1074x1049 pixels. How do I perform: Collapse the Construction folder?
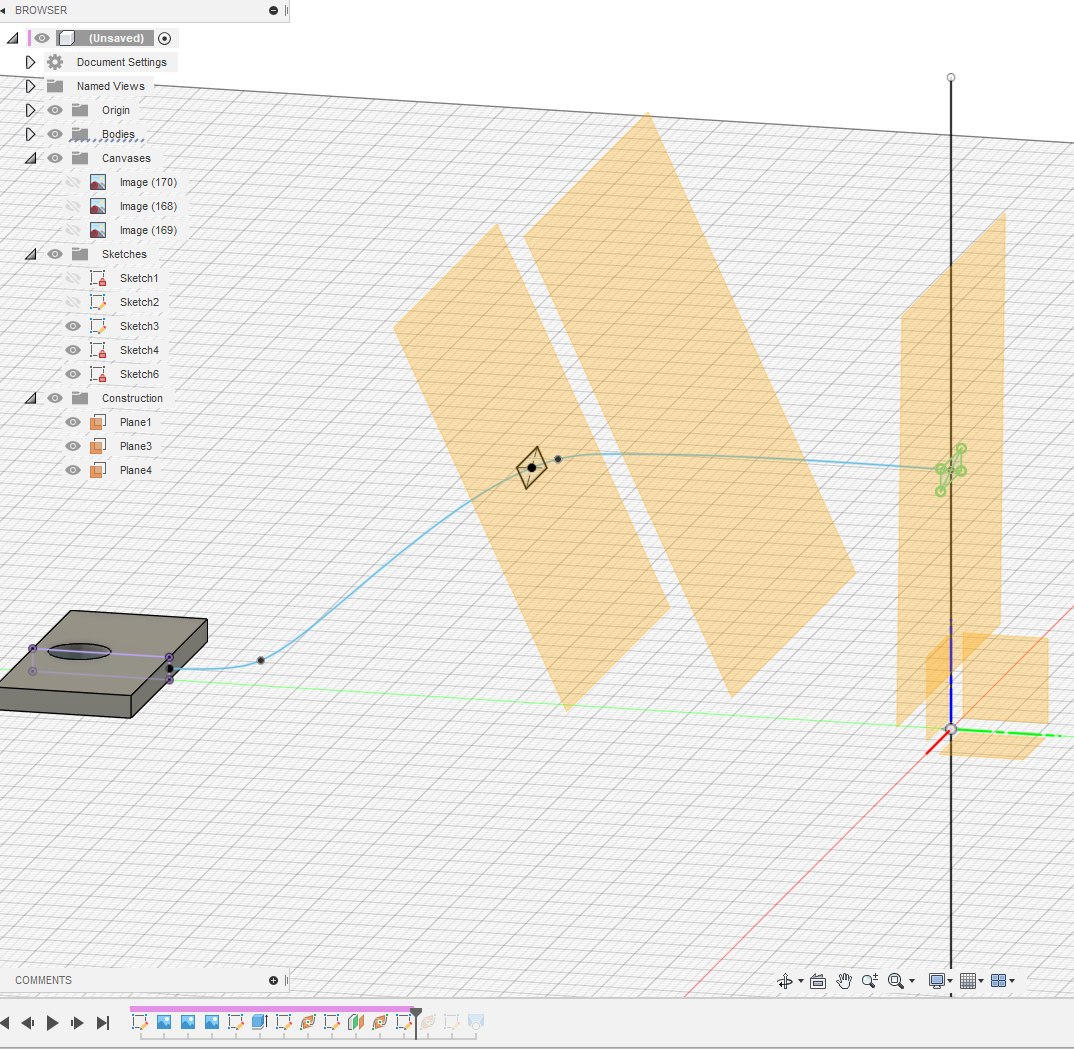pyautogui.click(x=30, y=398)
